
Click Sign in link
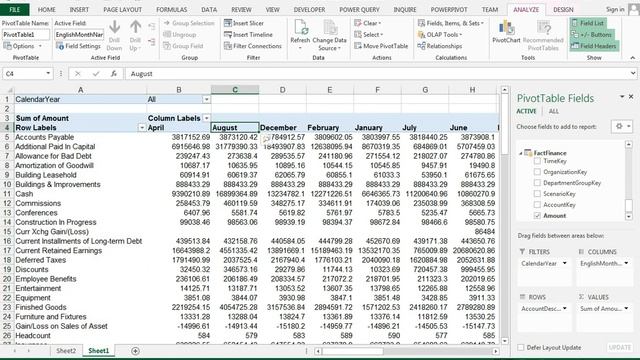[x=615, y=9]
